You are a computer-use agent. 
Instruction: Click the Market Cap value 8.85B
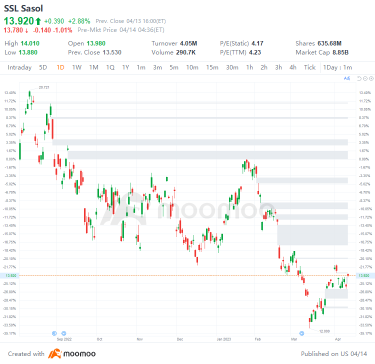(x=340, y=53)
